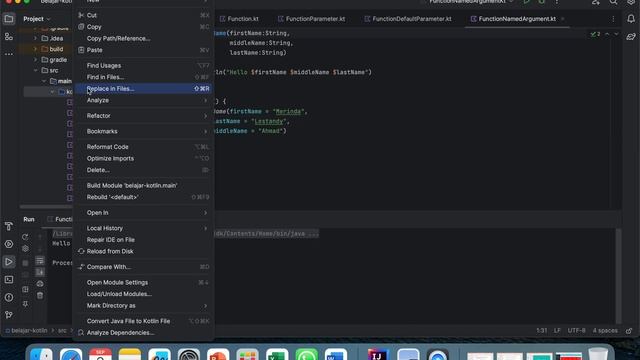Click UTF-8 encoding in status bar
640x360 pixels.
576,330
